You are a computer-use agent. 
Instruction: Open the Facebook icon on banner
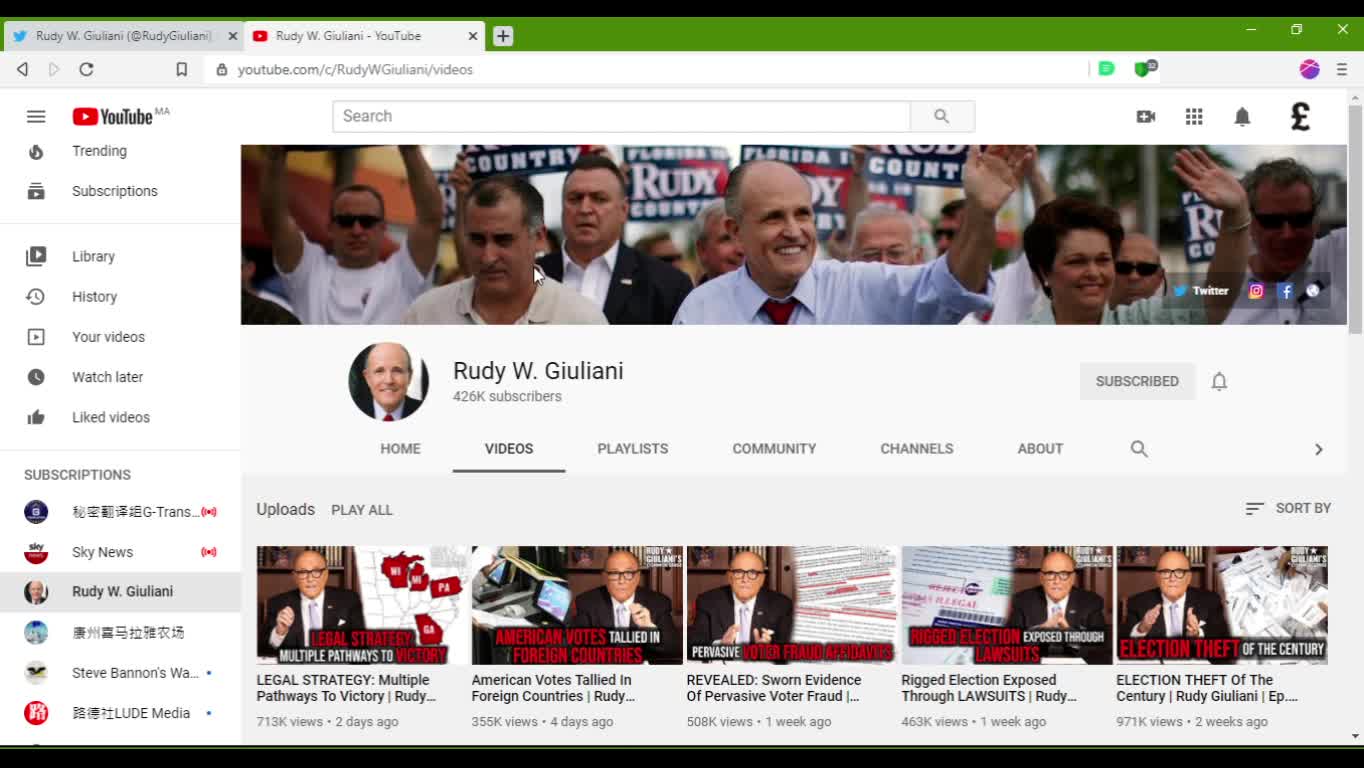pyautogui.click(x=1285, y=291)
